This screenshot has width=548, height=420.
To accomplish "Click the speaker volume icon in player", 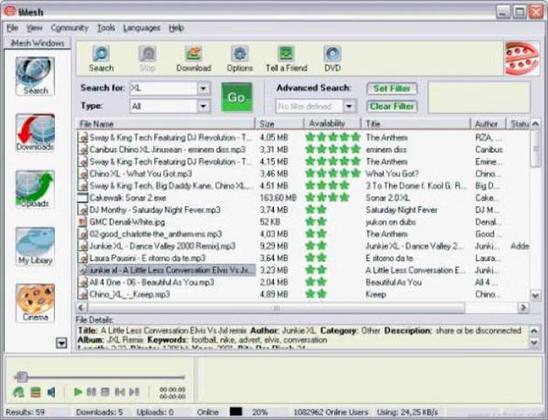I will pyautogui.click(x=51, y=392).
